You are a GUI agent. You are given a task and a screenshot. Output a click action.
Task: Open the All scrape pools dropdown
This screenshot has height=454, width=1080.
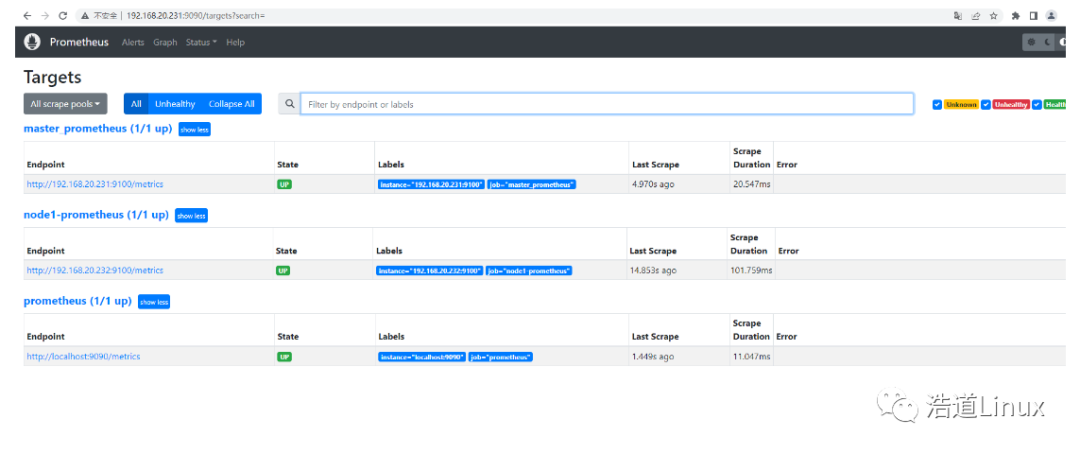tap(65, 104)
